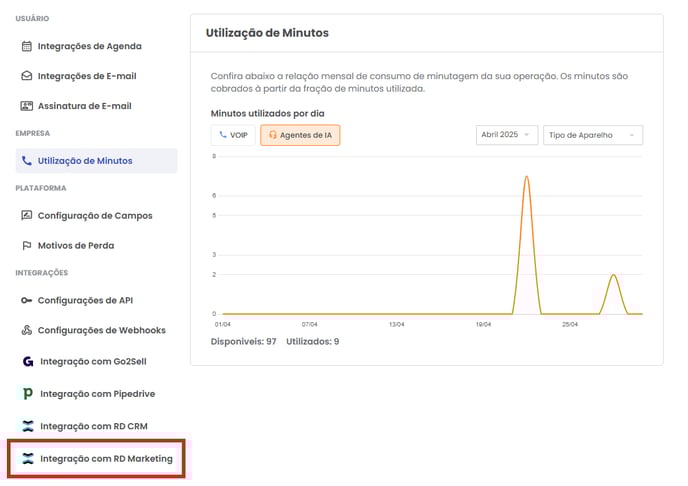Click the webhook icon in the sidebar
Screen dimensions: 688x486
(x=27, y=331)
